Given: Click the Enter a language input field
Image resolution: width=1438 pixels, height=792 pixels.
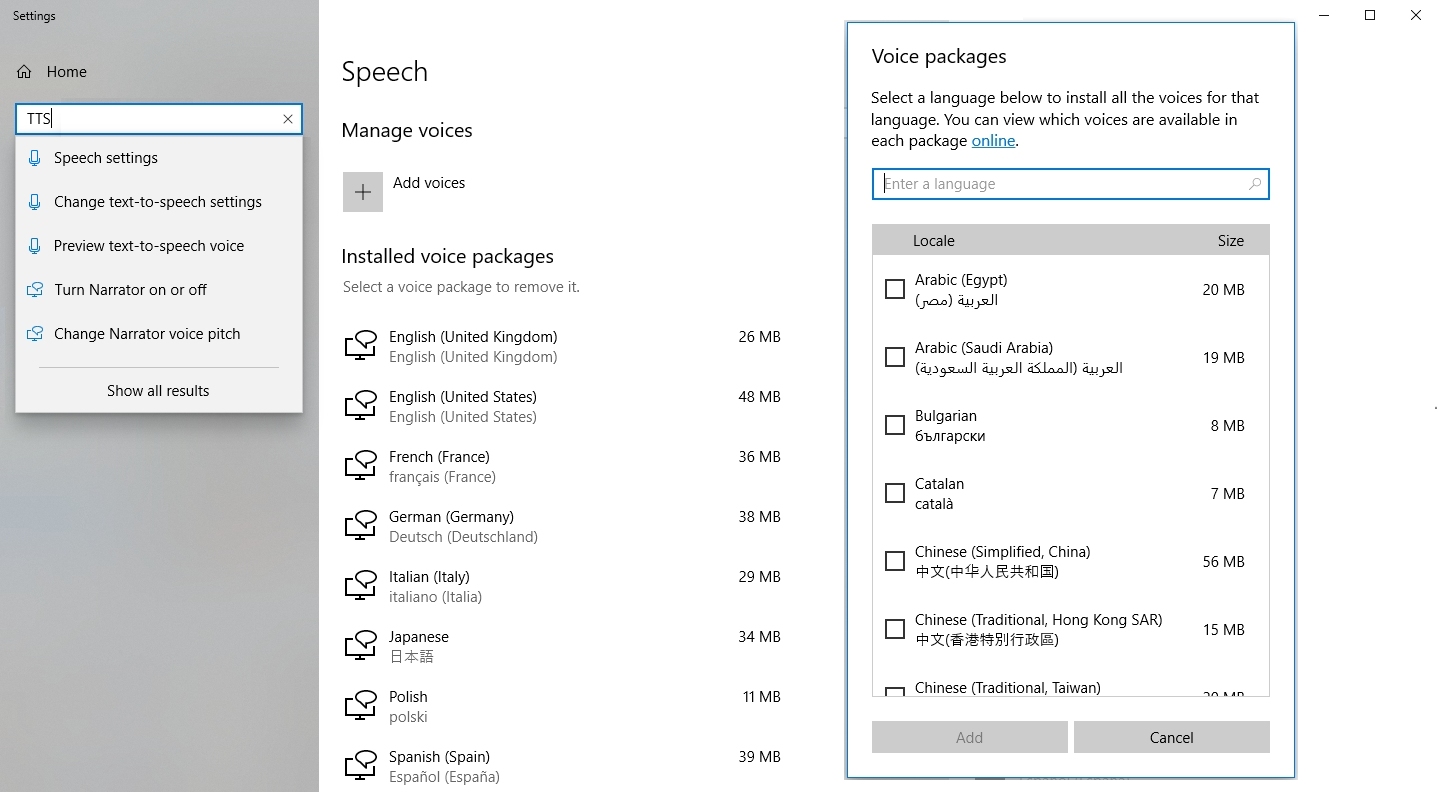Looking at the screenshot, I should [x=1060, y=184].
